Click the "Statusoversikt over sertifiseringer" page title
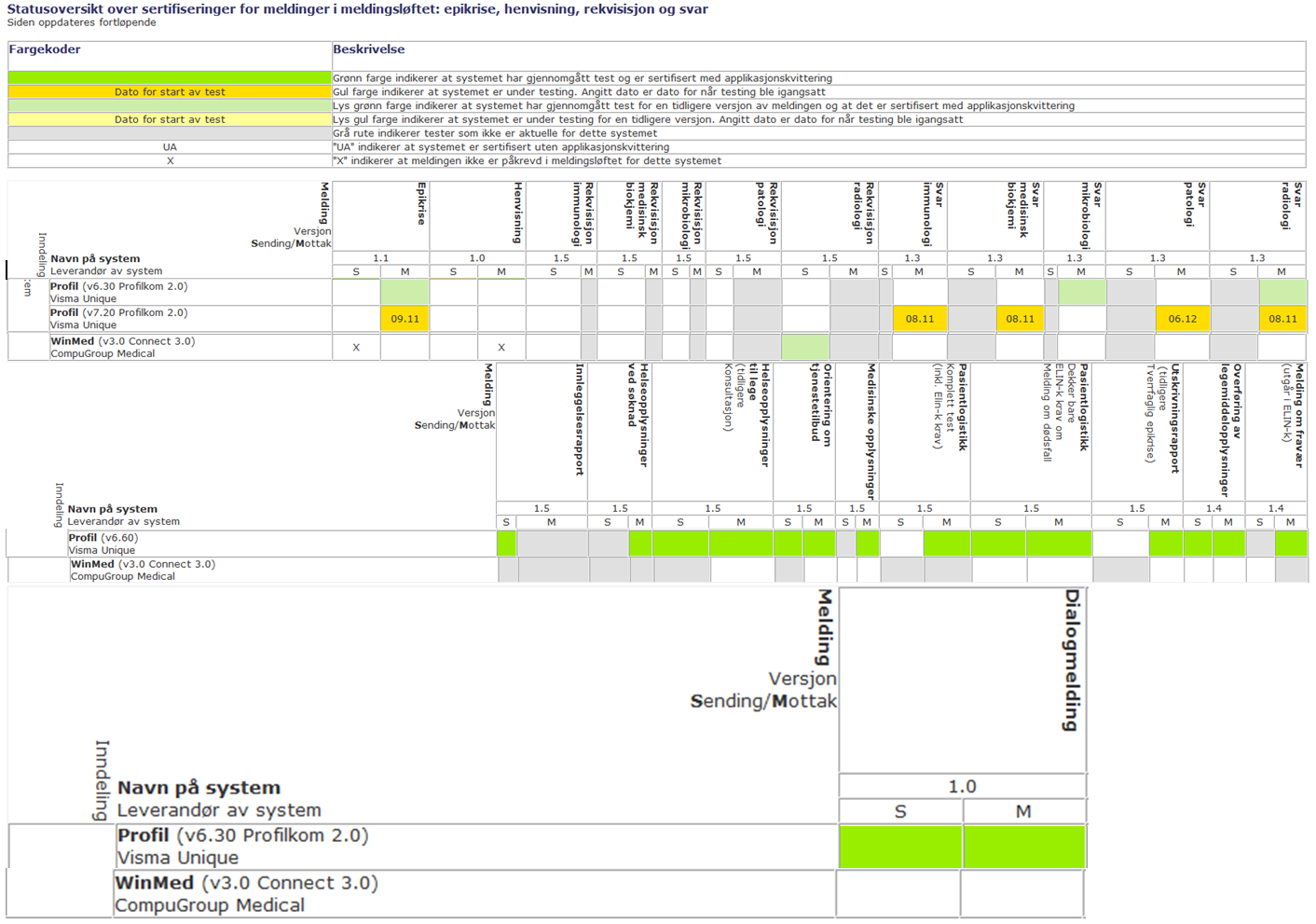This screenshot has width=1316, height=924. pyautogui.click(x=358, y=9)
